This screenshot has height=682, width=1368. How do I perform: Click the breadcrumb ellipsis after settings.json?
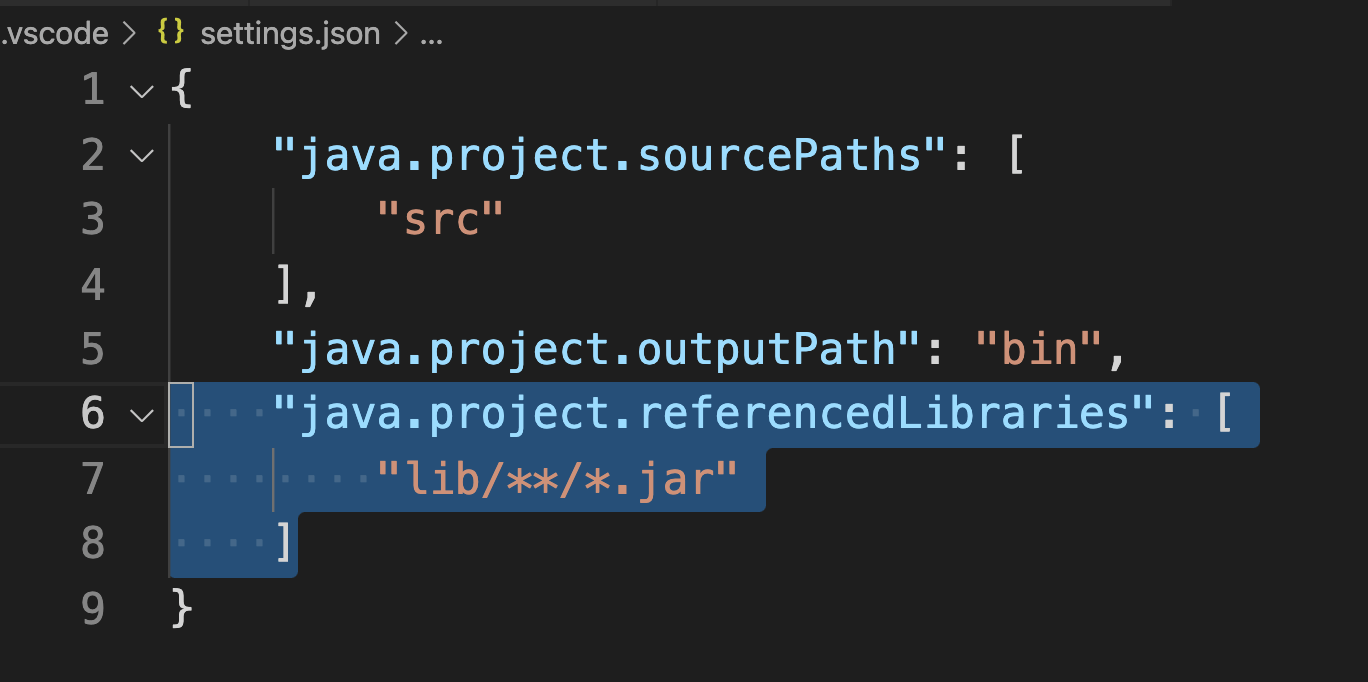click(431, 33)
